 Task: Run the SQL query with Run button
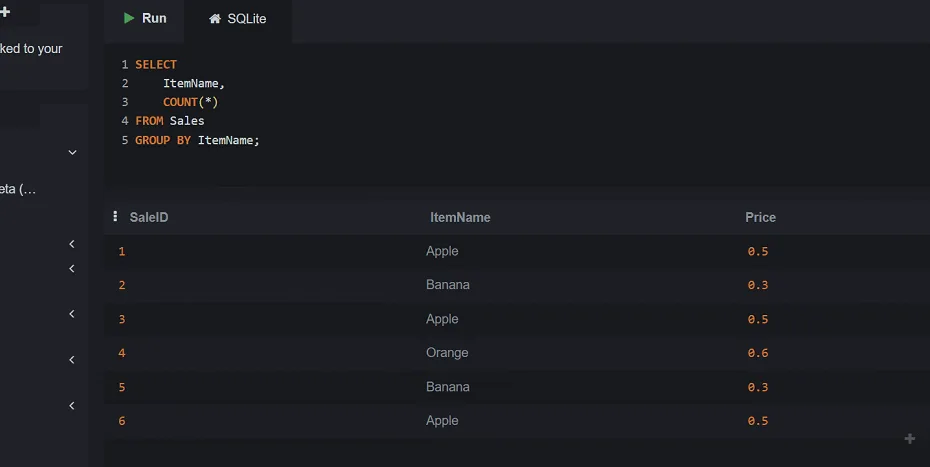tap(144, 19)
